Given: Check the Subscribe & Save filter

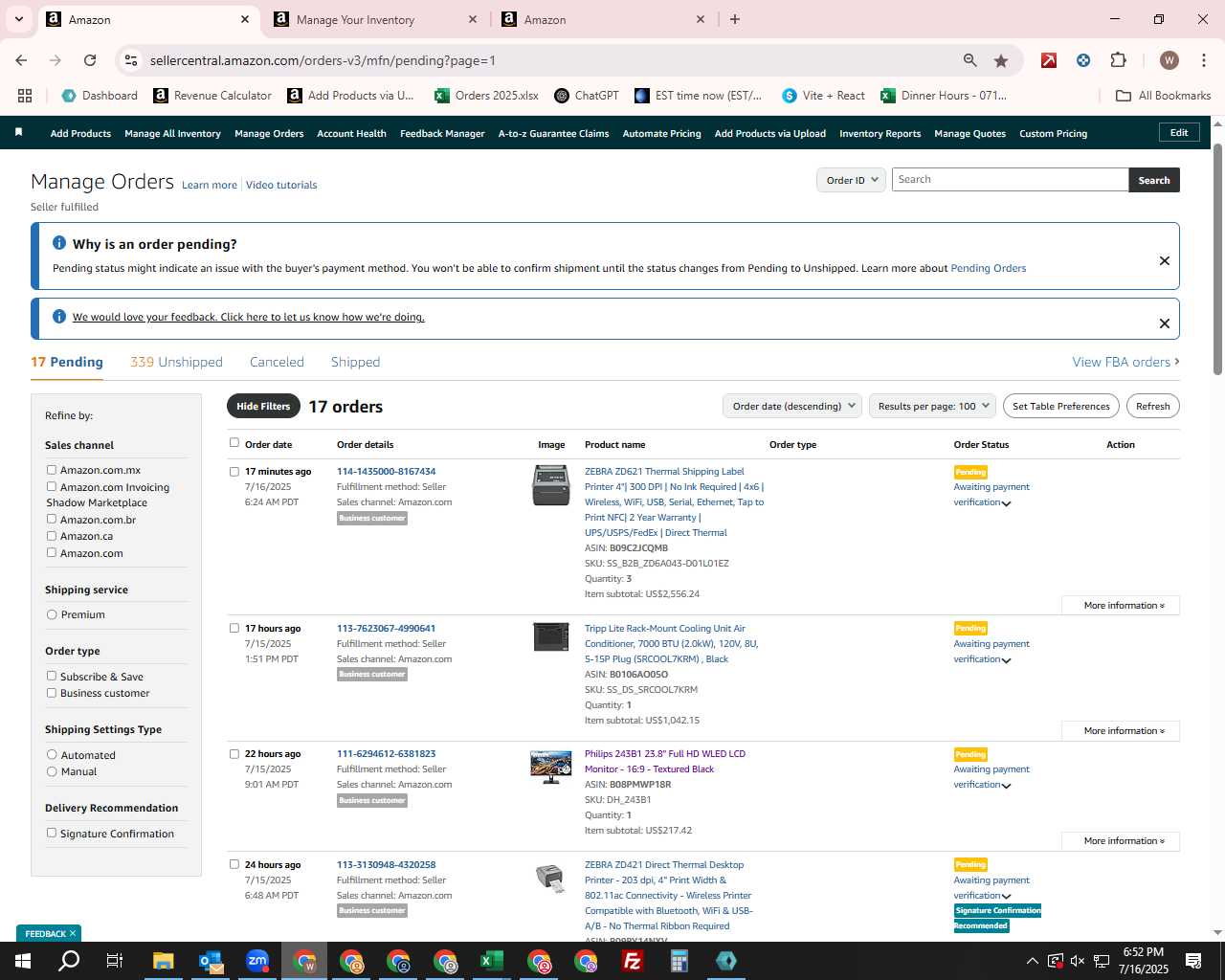Looking at the screenshot, I should click(52, 676).
